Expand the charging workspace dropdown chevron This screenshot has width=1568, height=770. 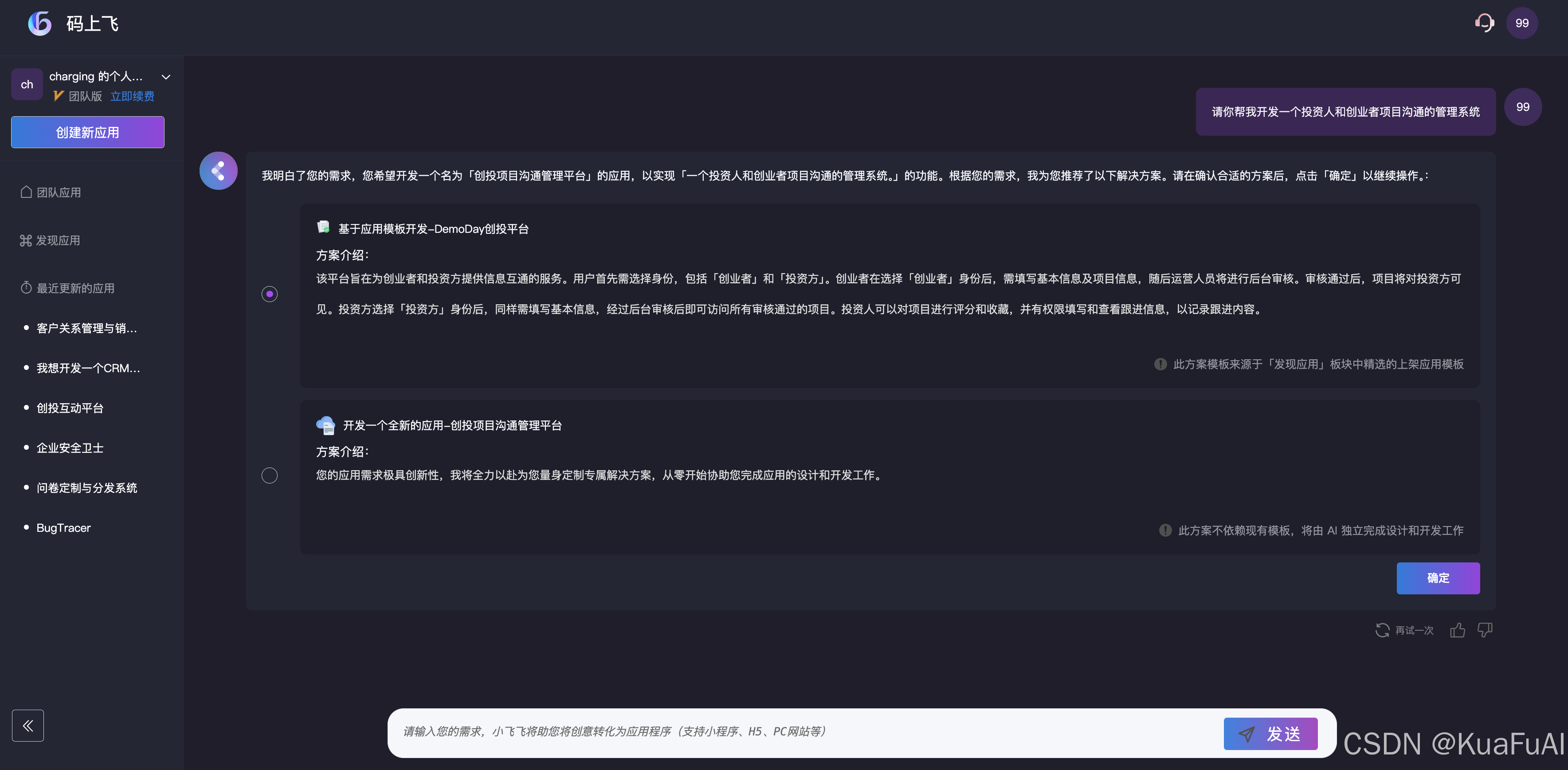pyautogui.click(x=165, y=77)
